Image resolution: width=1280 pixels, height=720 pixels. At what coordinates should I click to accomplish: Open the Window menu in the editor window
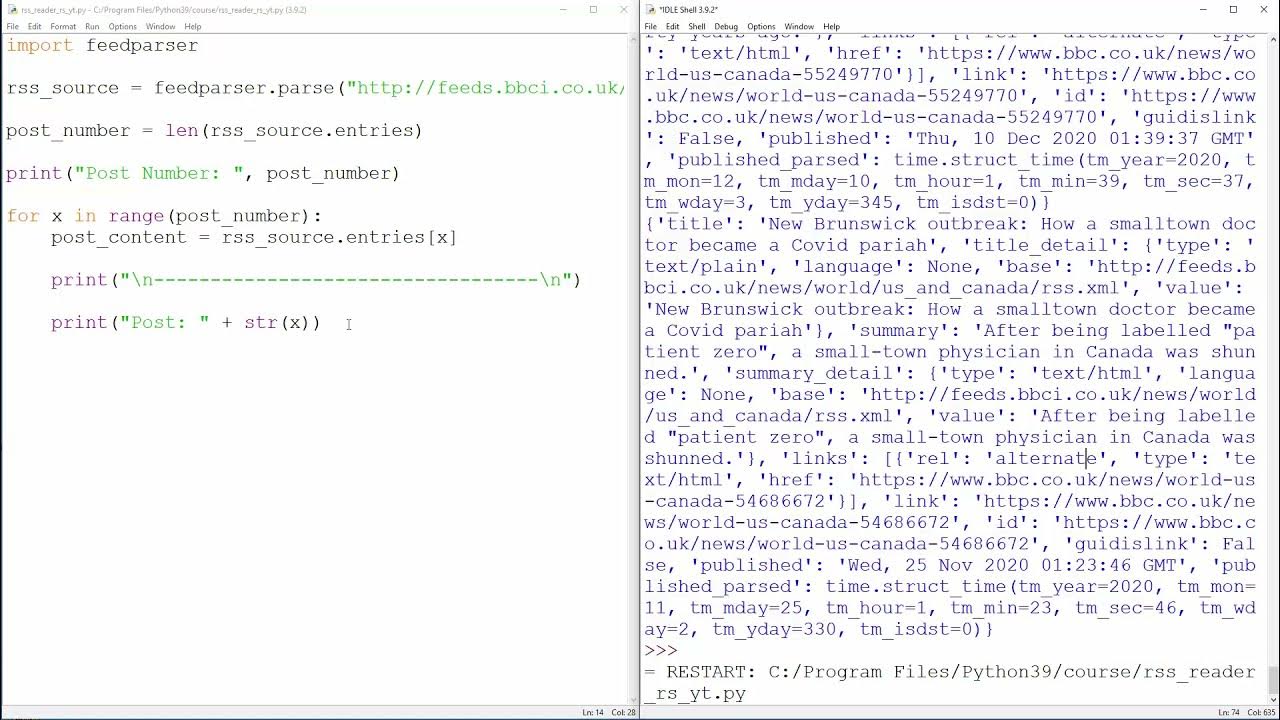tap(160, 26)
